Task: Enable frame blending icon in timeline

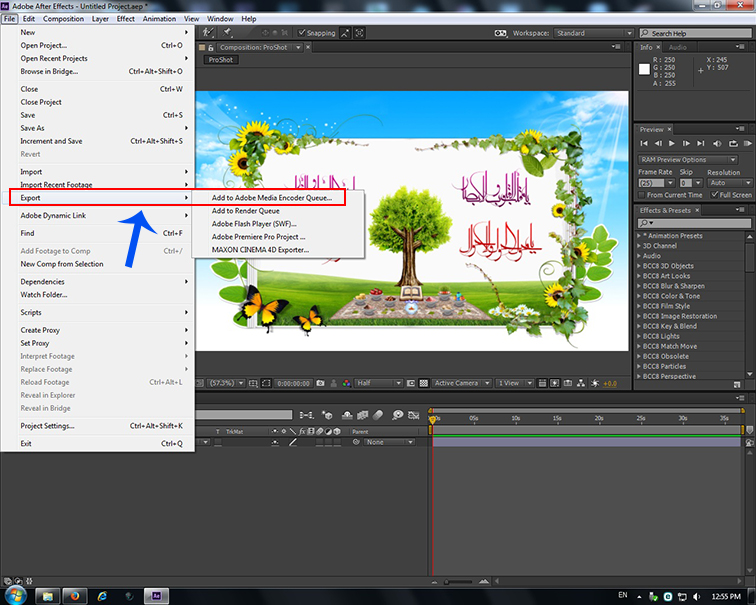Action: (x=362, y=415)
